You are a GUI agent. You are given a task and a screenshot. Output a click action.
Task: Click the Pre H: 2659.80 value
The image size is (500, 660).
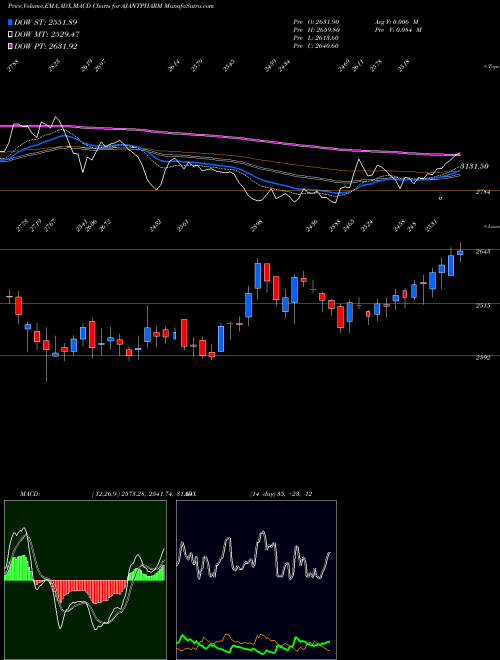316,29
